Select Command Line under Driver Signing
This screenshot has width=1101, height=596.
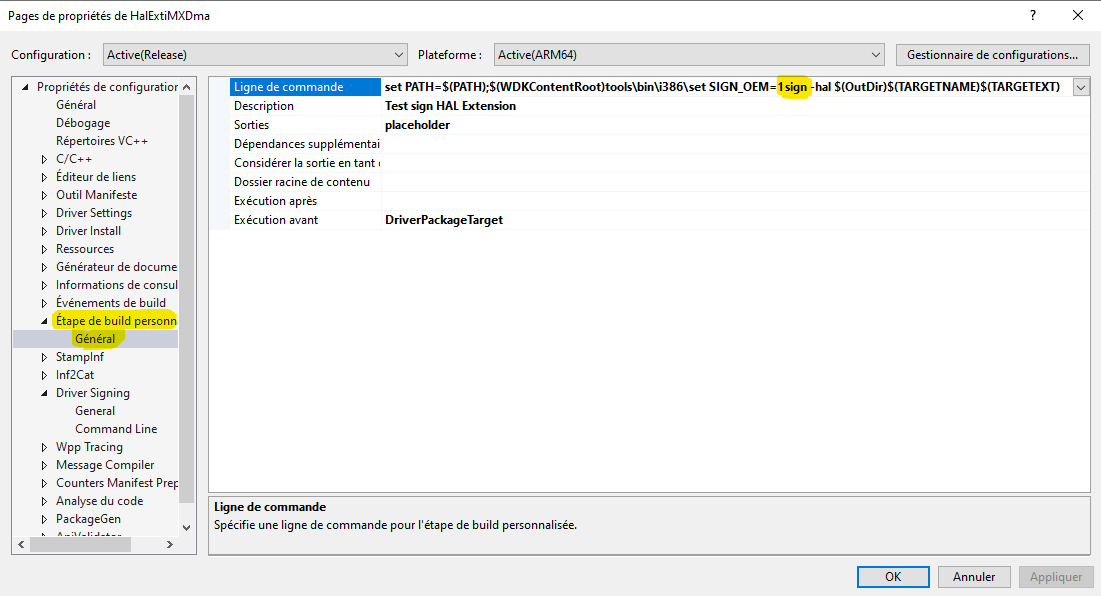[116, 428]
